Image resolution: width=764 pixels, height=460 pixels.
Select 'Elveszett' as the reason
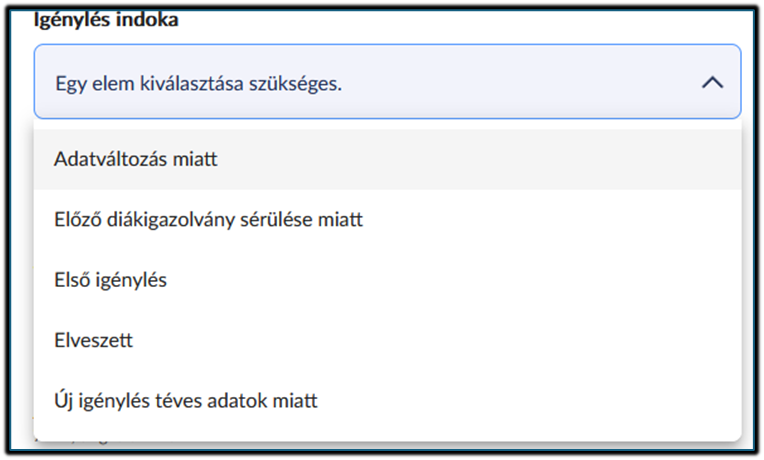[x=94, y=340]
